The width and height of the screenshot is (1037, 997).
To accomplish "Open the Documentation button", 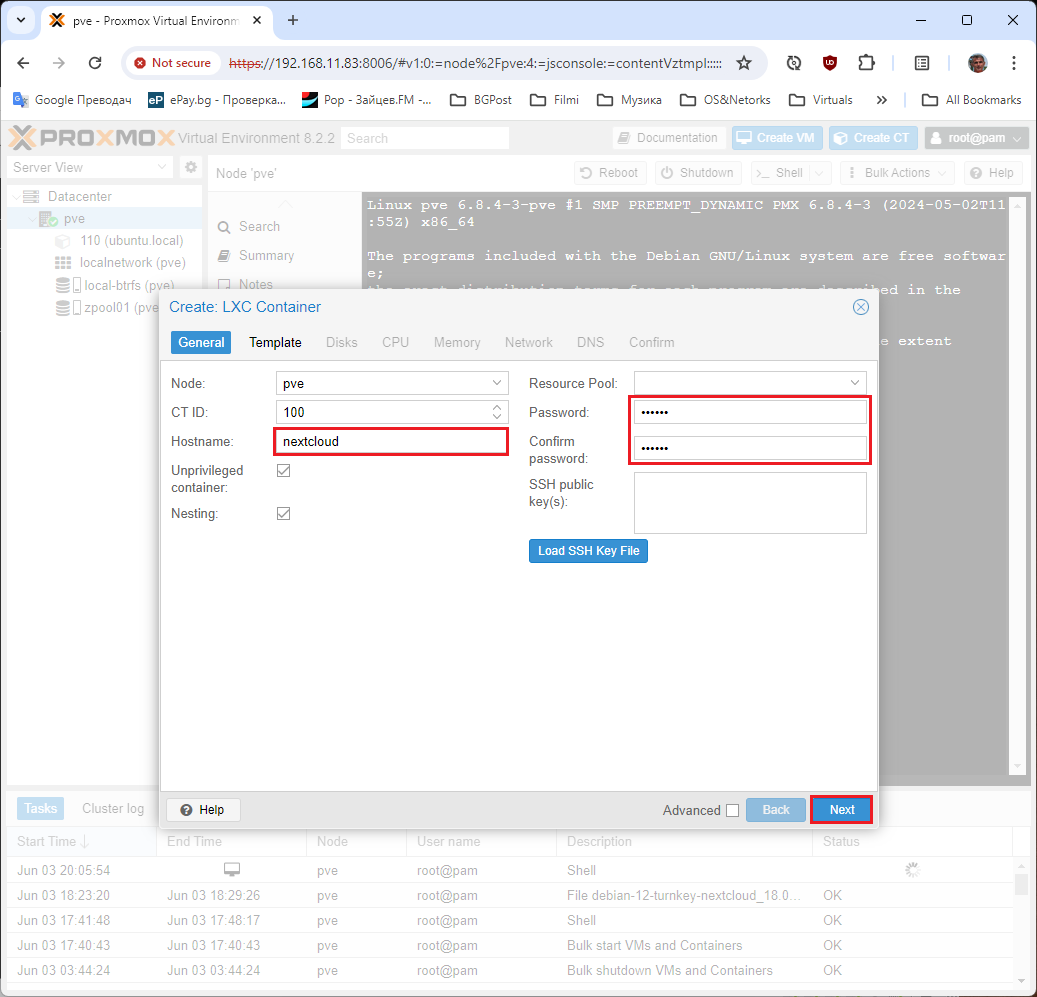I will pos(668,138).
